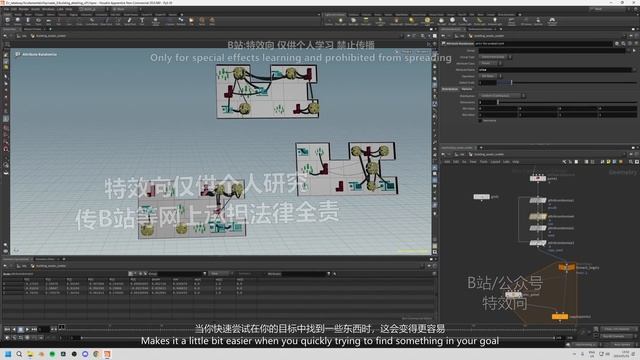Open Operation dropdown in parameters
640x360 pixels.
490,76
